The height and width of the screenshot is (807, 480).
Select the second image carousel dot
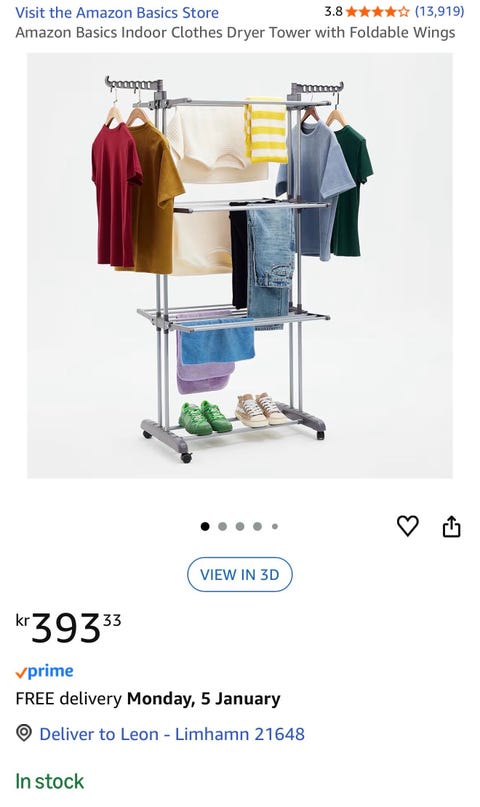tap(222, 527)
